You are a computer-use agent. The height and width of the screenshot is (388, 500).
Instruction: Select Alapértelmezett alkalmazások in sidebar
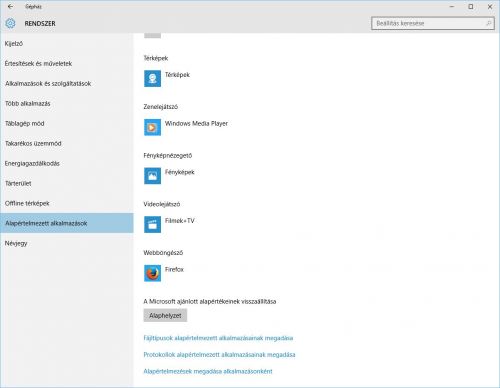(x=67, y=223)
